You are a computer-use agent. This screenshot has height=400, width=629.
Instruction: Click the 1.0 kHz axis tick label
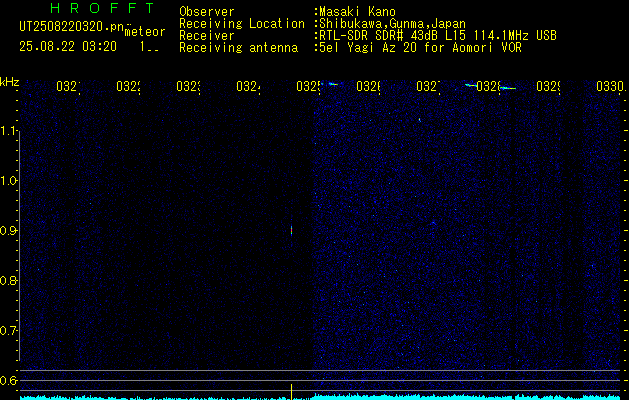click(9, 181)
